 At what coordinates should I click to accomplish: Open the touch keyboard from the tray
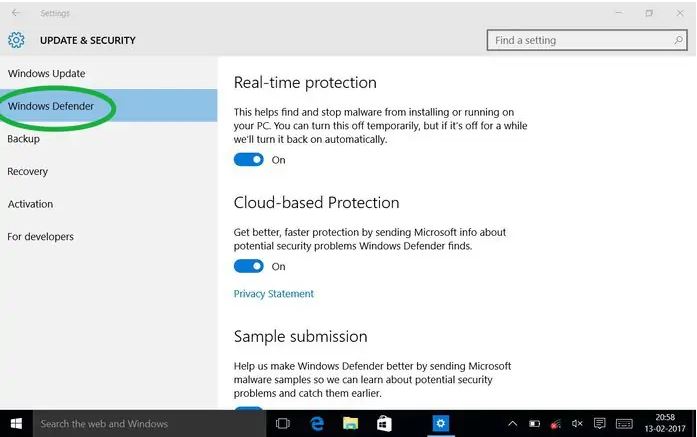tap(624, 424)
